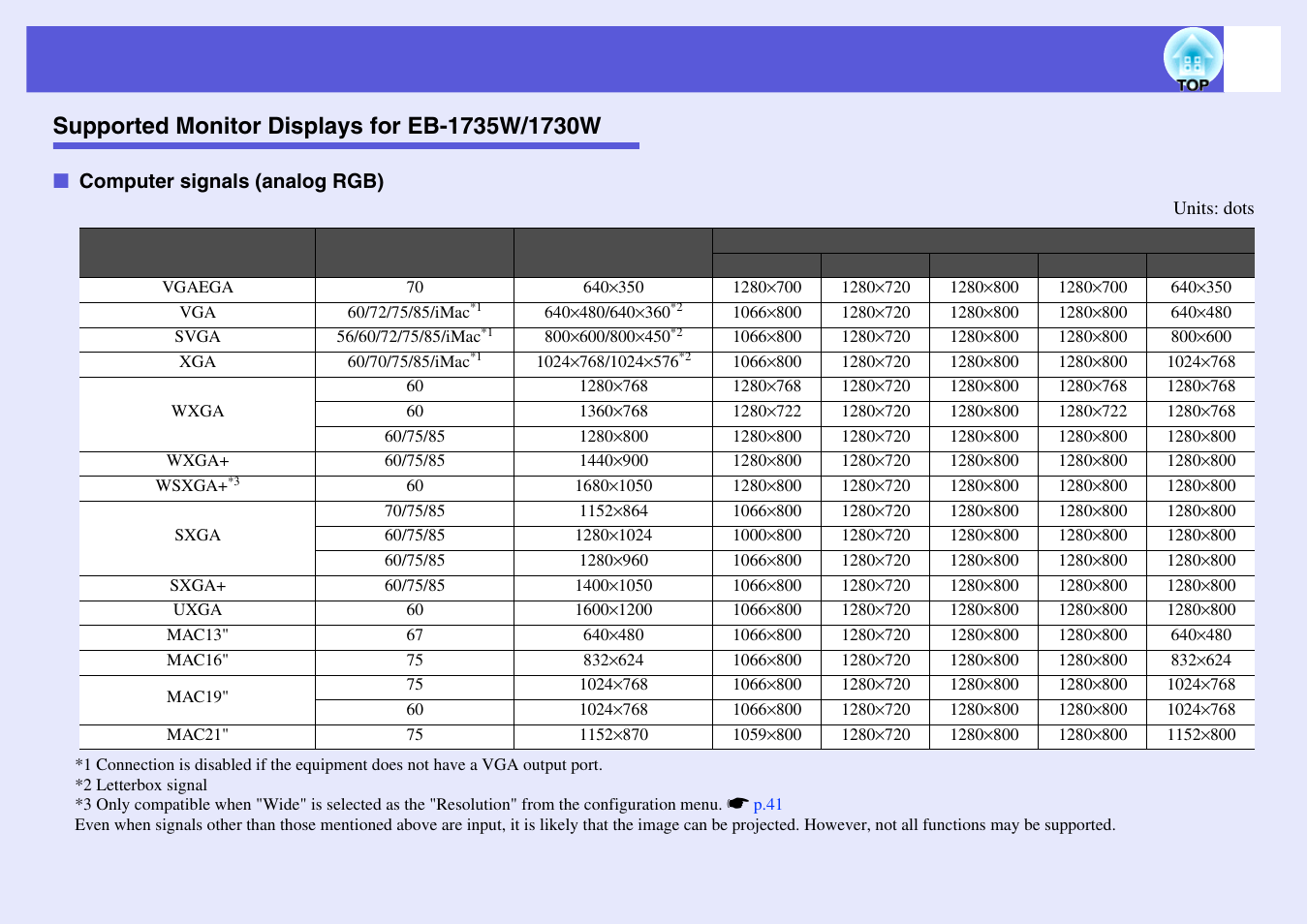The width and height of the screenshot is (1308, 924).
Task: Click the 'WSXGA+' signal cell
Action: tap(198, 486)
